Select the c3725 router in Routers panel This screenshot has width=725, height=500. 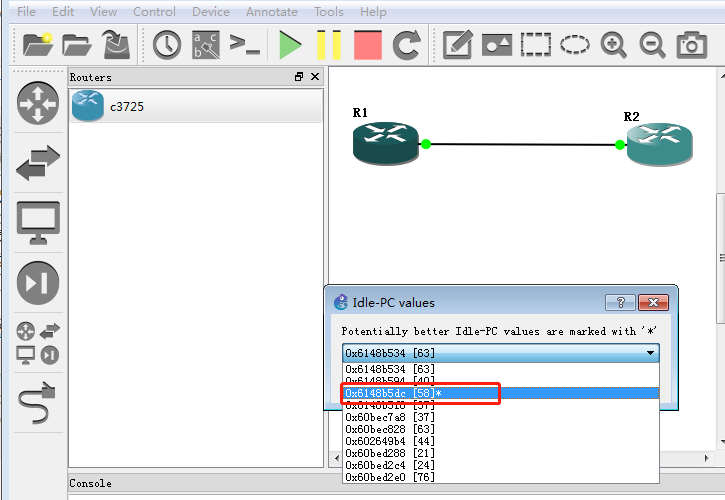196,106
